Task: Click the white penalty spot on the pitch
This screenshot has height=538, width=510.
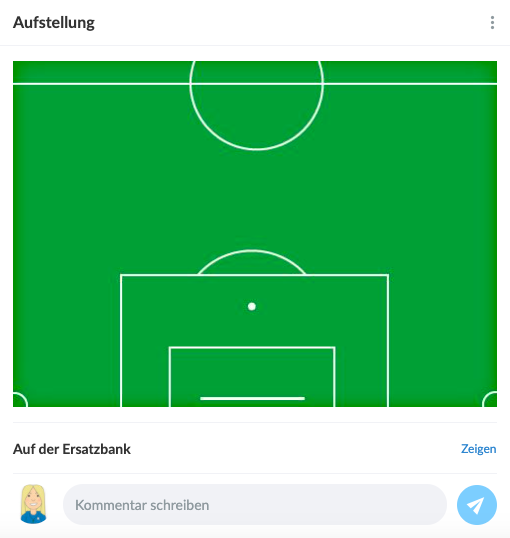Action: coord(252,306)
